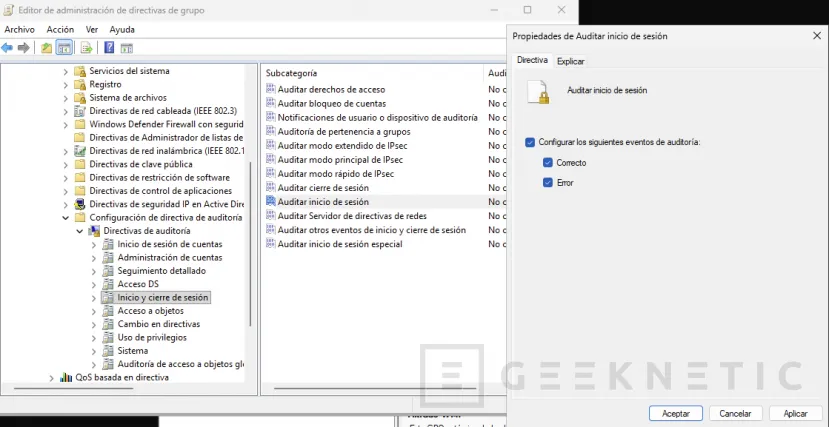Toggle Show/Hide action pane toolbar icon
This screenshot has width=829, height=427.
click(126, 48)
